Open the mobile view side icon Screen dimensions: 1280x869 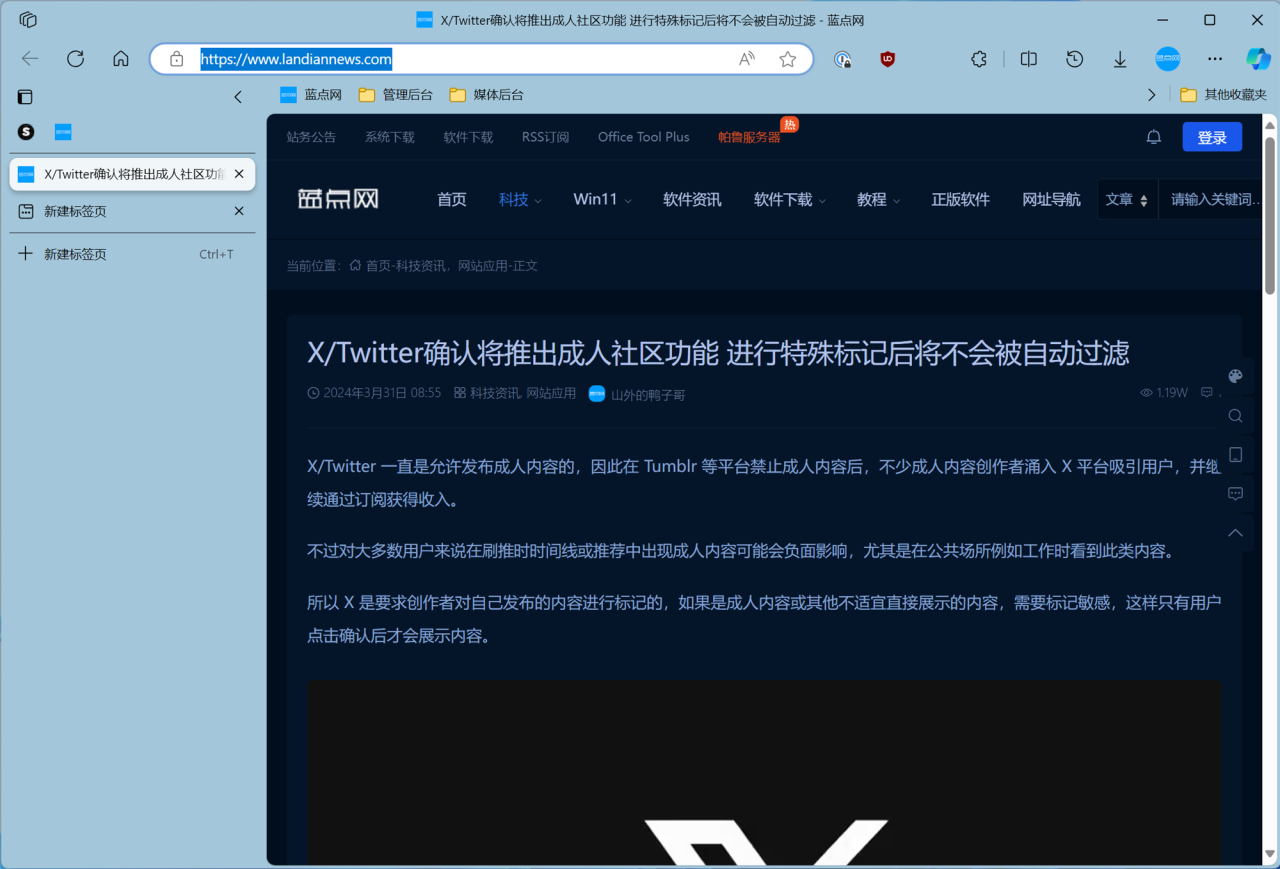1236,454
